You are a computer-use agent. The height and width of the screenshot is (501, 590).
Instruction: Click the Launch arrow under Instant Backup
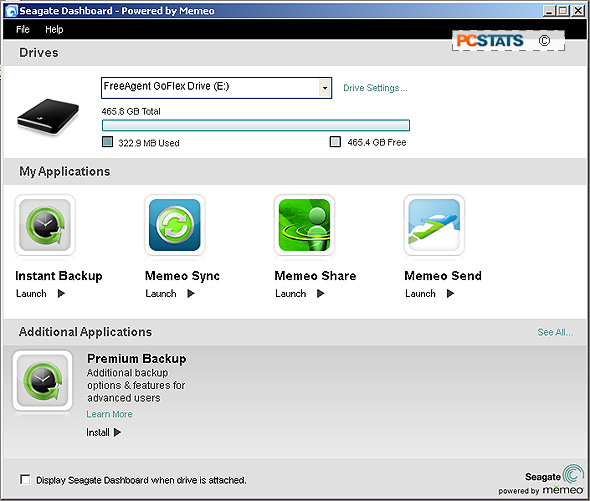pos(61,294)
